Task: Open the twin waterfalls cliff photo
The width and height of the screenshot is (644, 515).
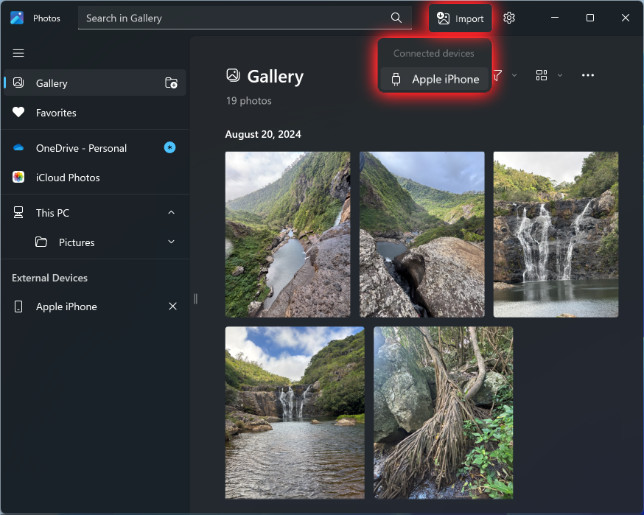Action: pos(556,235)
